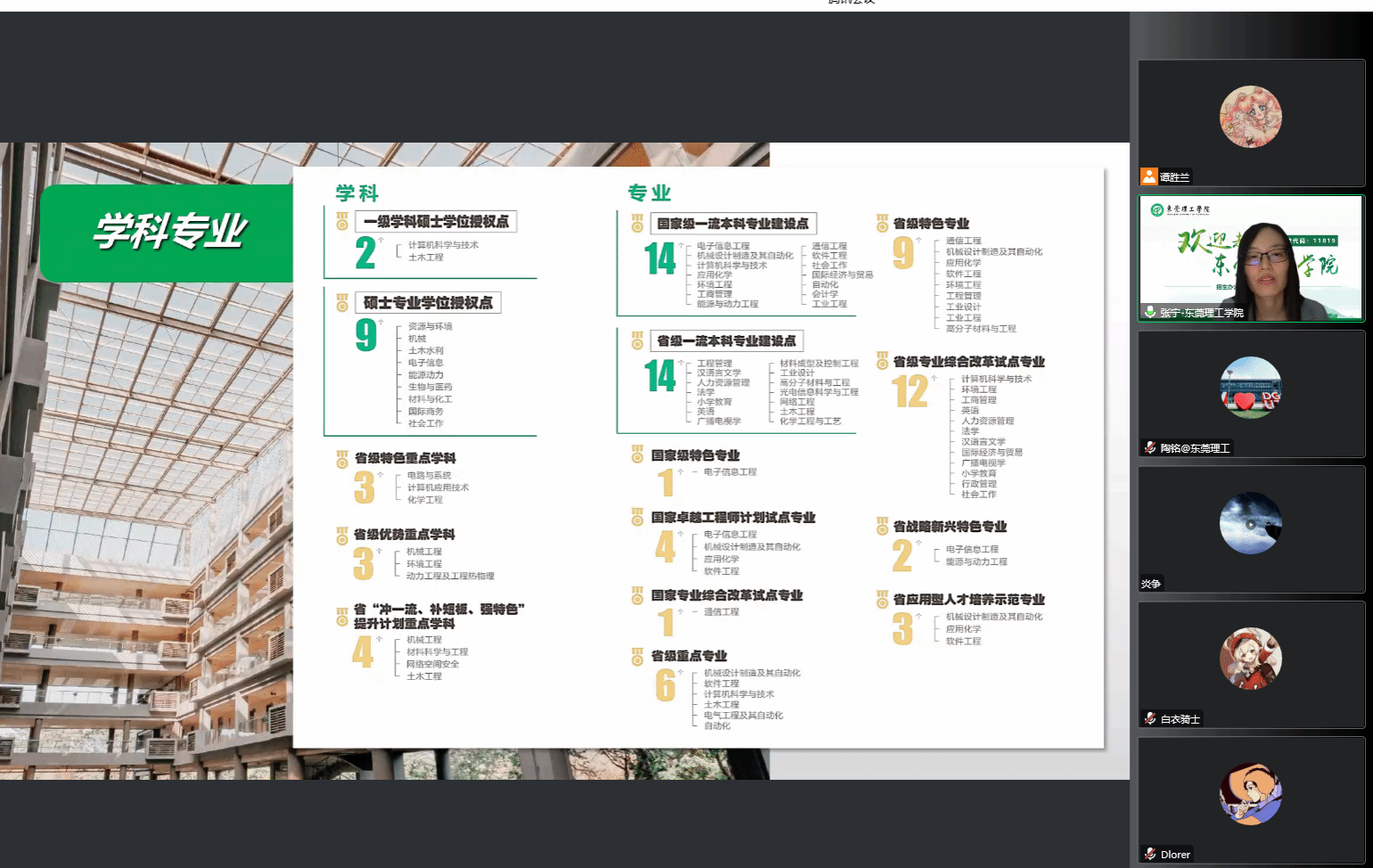
Task: Click the Dlorer participant avatar
Action: click(x=1250, y=794)
